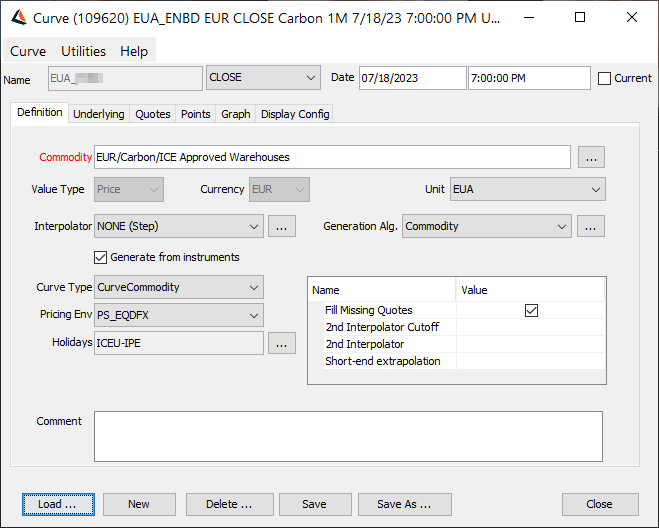Open the Value Type Price dropdown

point(129,189)
